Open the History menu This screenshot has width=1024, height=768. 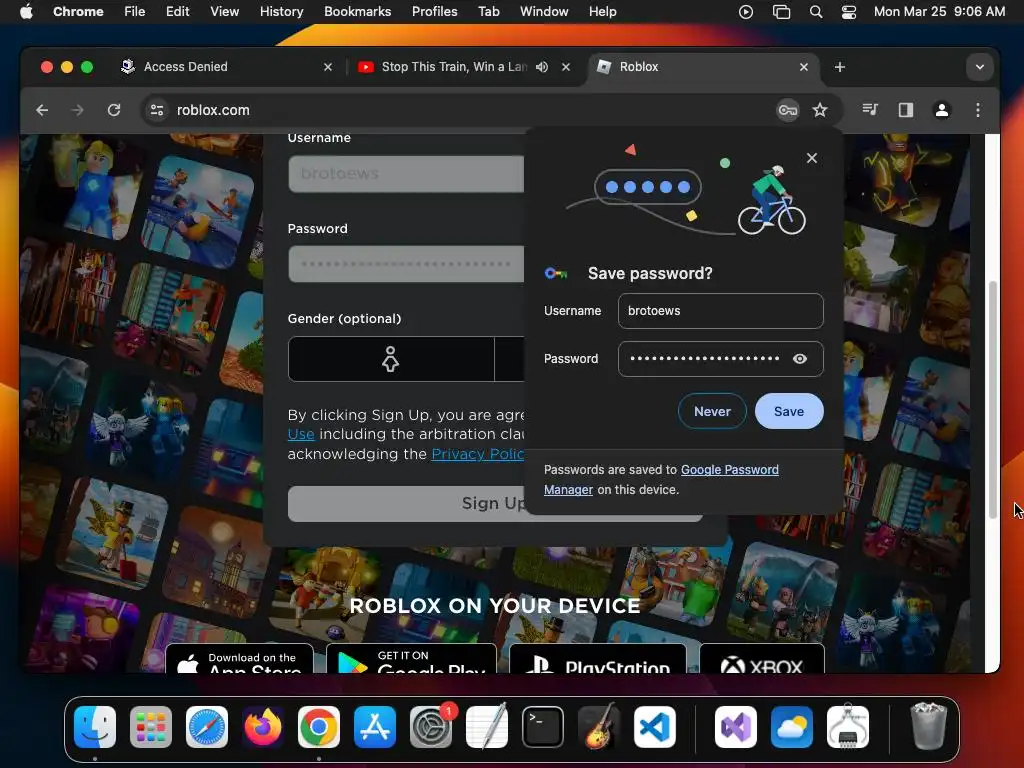(281, 12)
